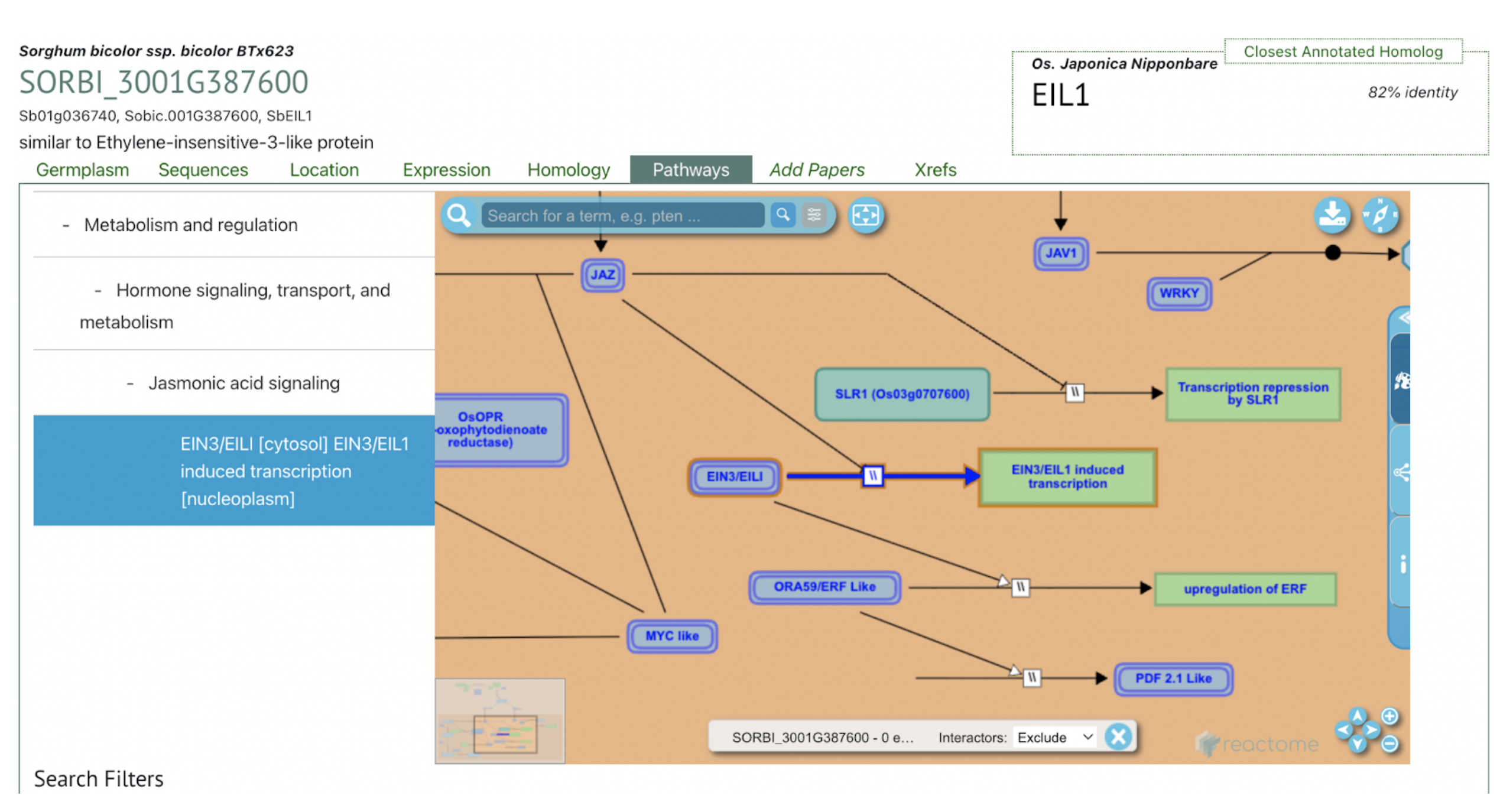Open interactors share-node panel
1500x812 pixels.
[x=1401, y=472]
